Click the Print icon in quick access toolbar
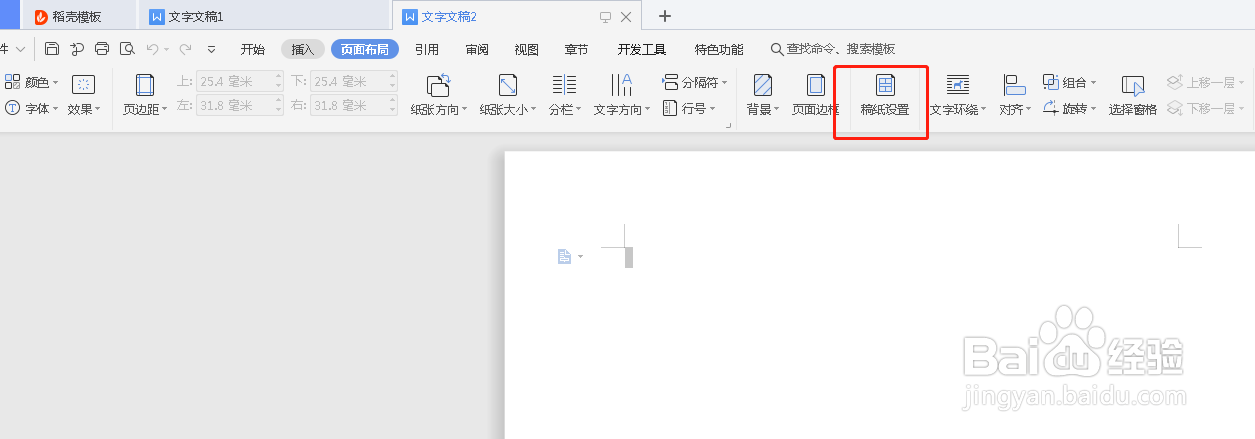1255x439 pixels. click(102, 49)
